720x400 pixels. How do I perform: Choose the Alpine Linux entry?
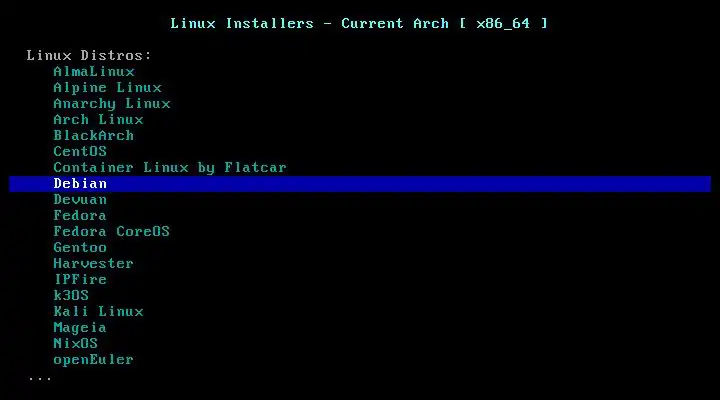coord(107,88)
